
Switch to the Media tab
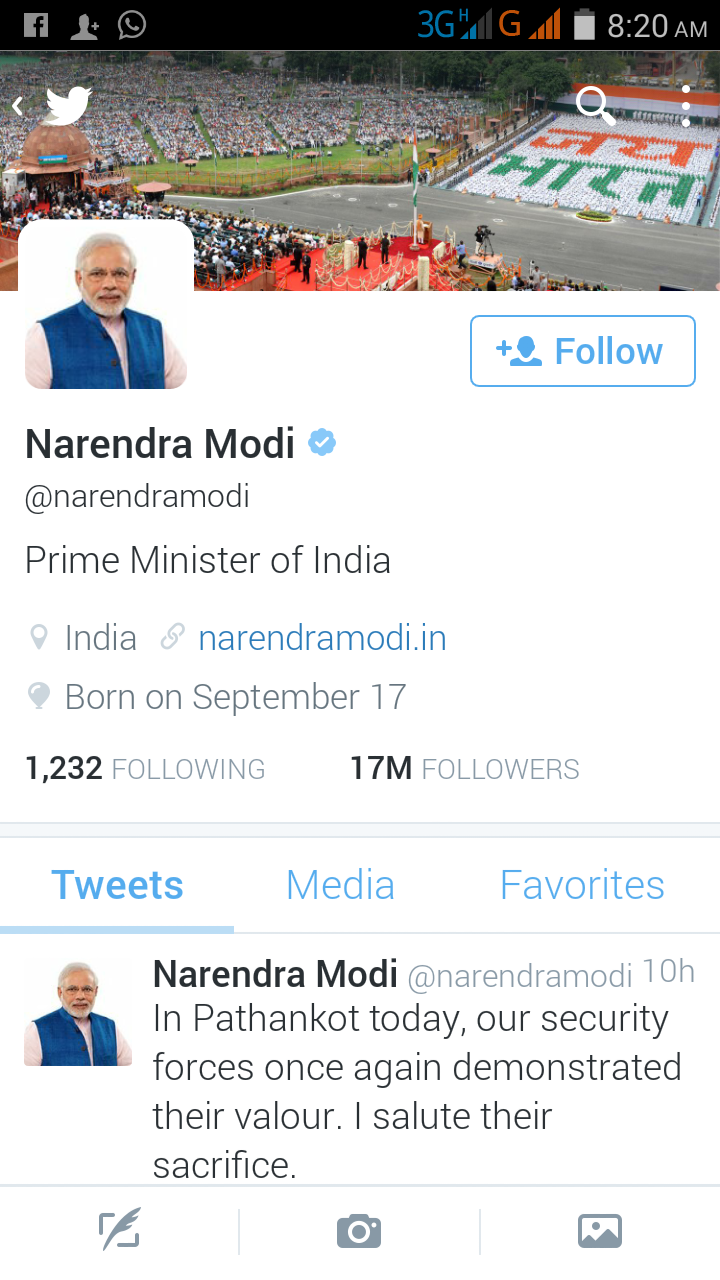pos(340,885)
